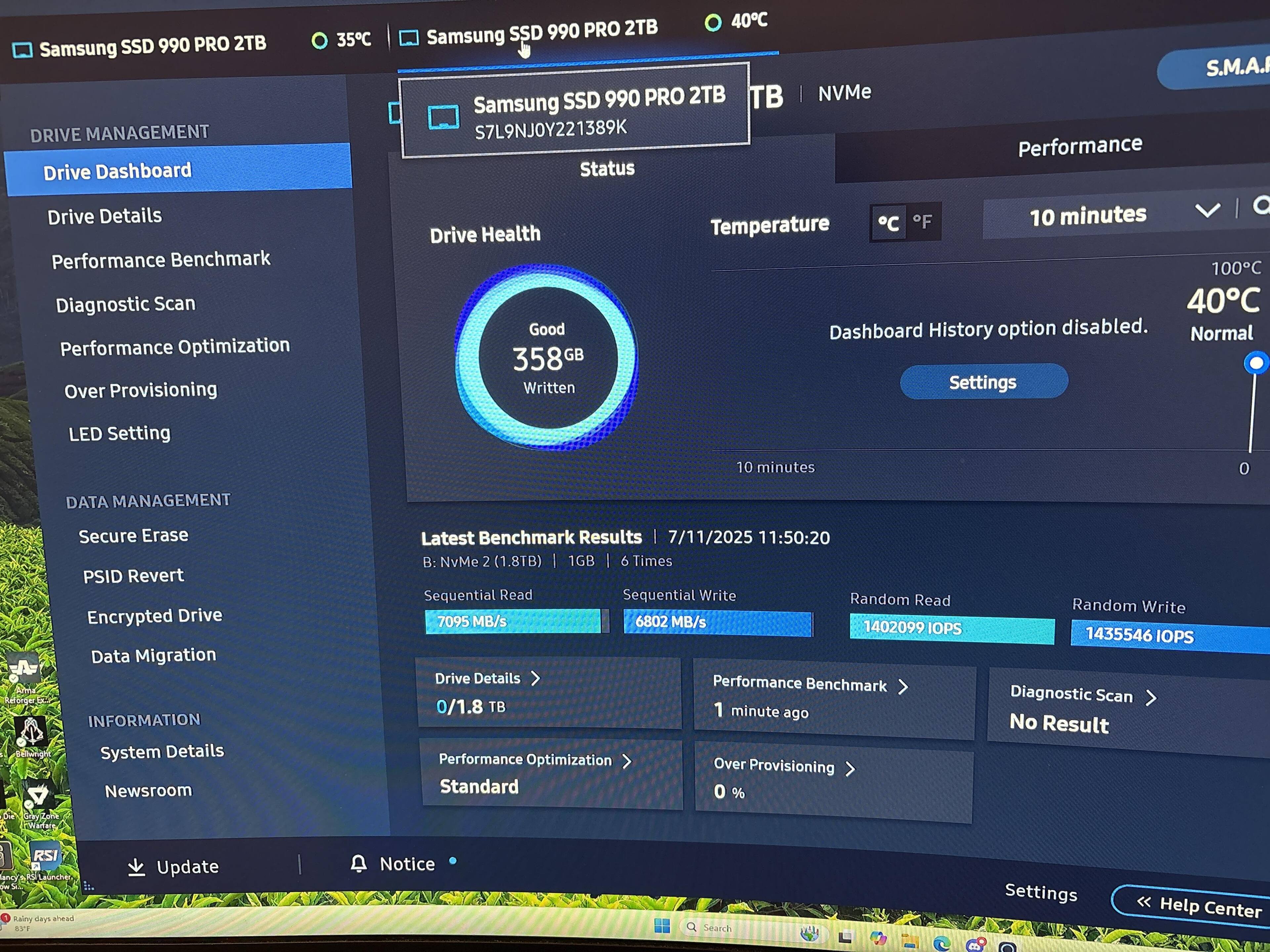Expand the Drive Details chevron card
Image resolution: width=1270 pixels, height=952 pixels.
coord(536,678)
